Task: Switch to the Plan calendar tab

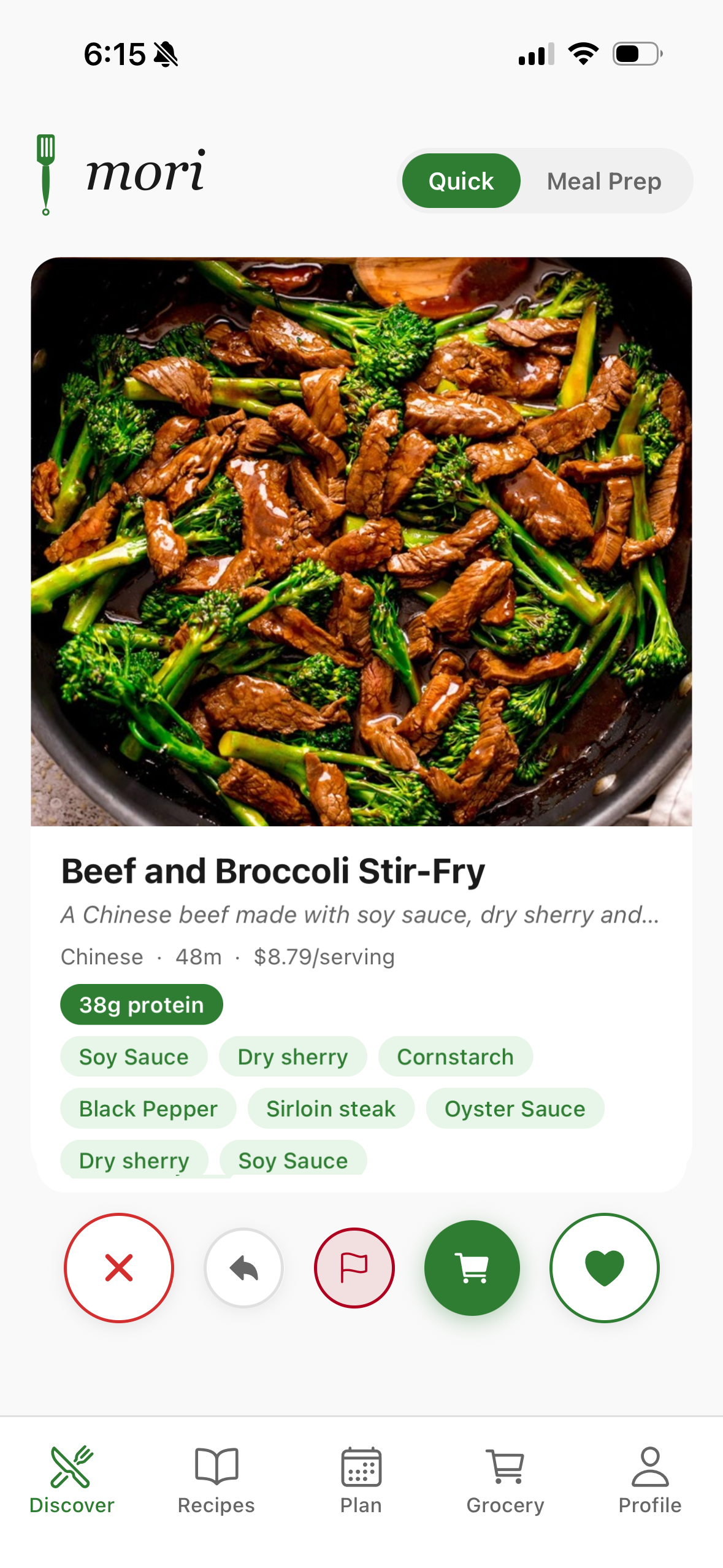Action: [x=361, y=1480]
